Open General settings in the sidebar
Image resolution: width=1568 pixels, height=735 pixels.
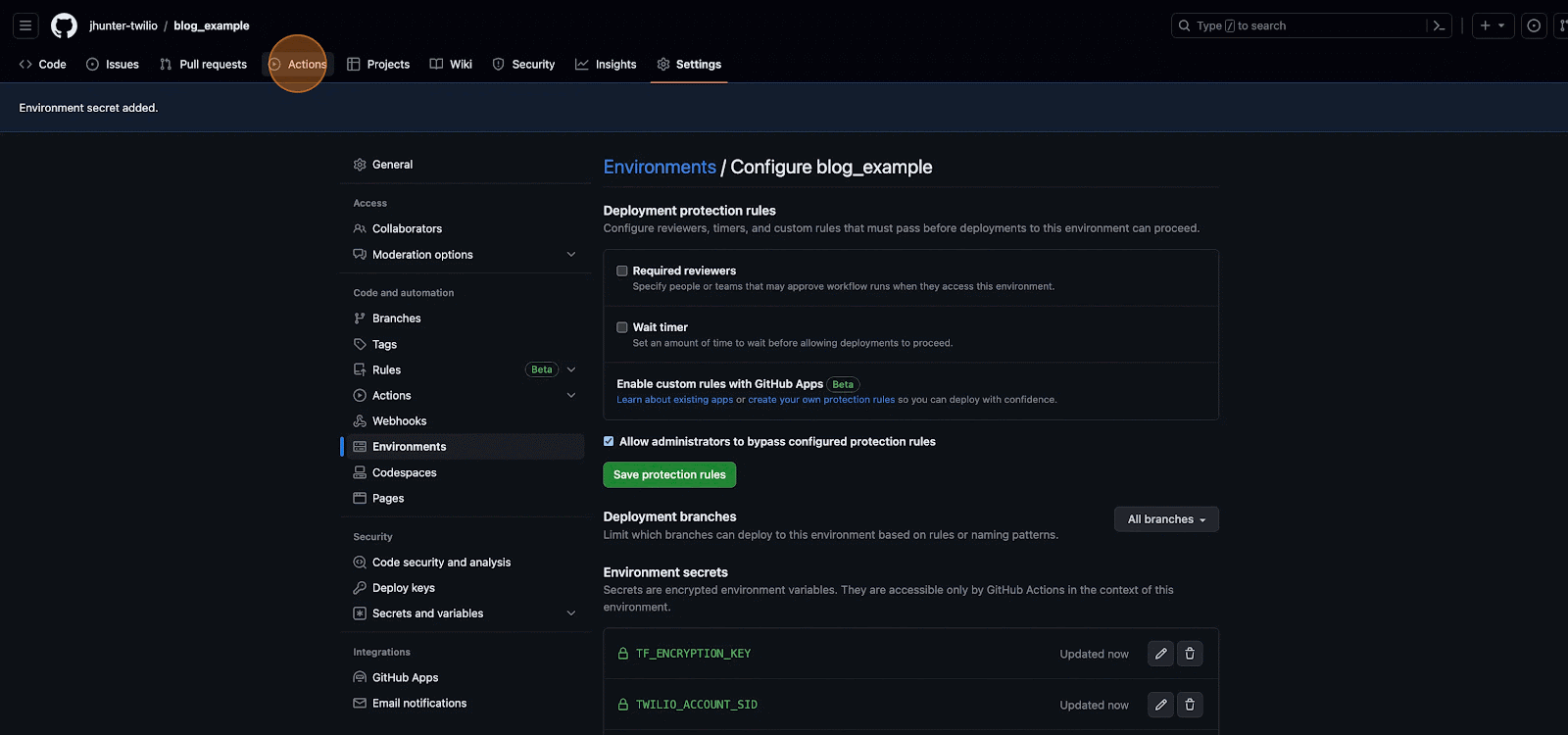(x=463, y=165)
